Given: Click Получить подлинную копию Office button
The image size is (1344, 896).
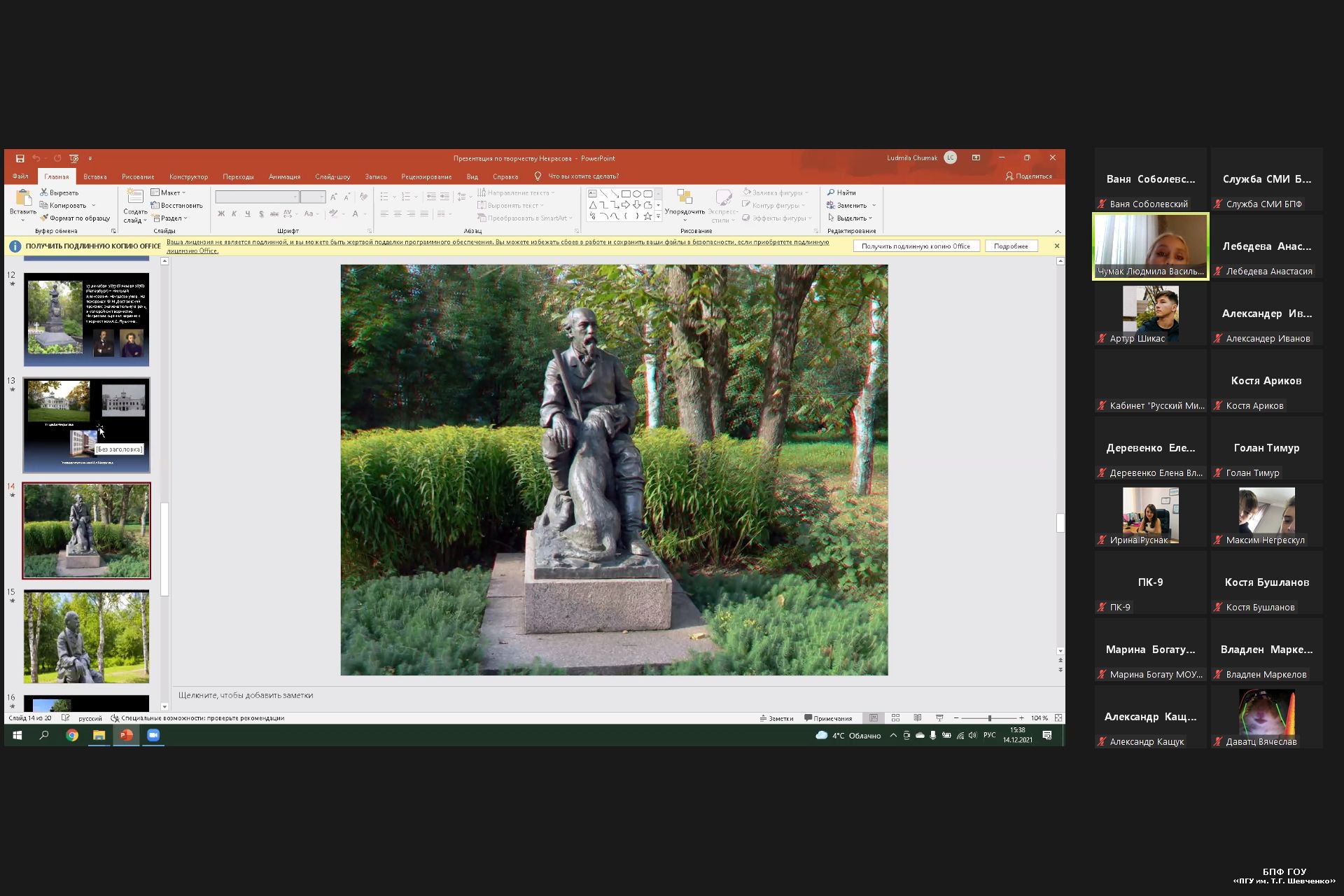Looking at the screenshot, I should (916, 246).
